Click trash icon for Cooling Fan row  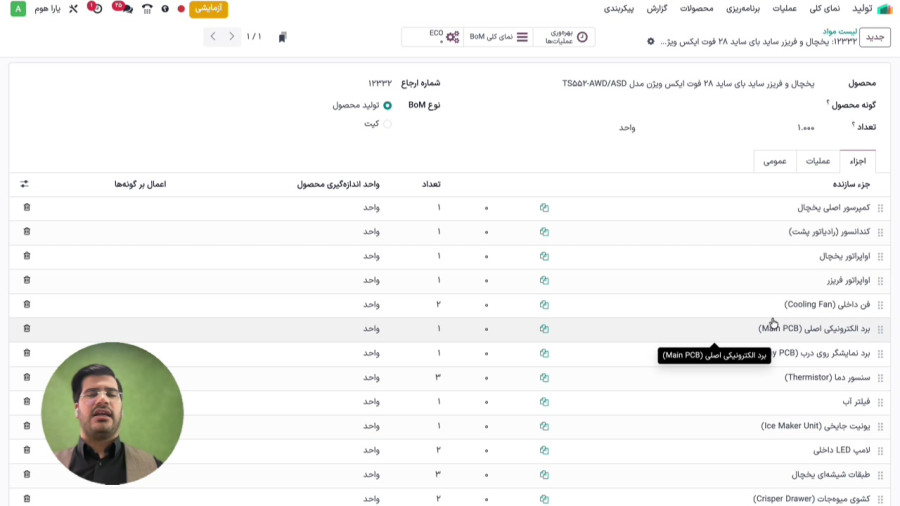26,304
